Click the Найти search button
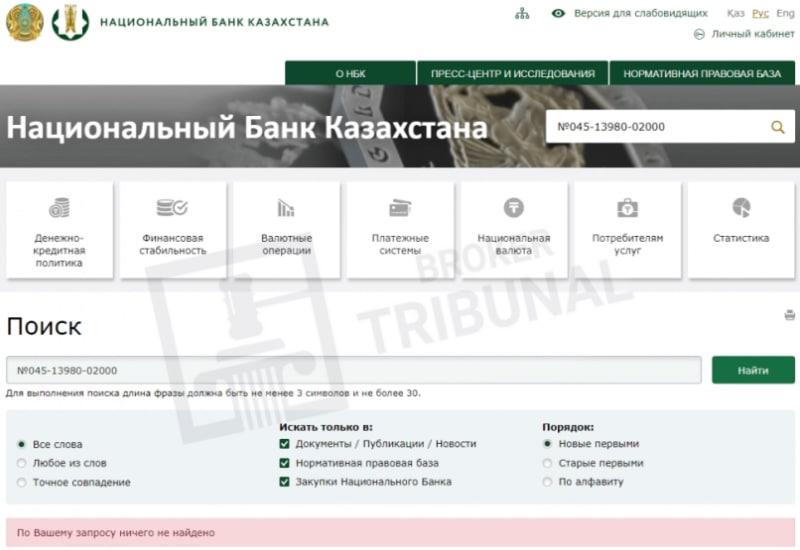Viewport: 800px width, 550px height. click(x=753, y=370)
